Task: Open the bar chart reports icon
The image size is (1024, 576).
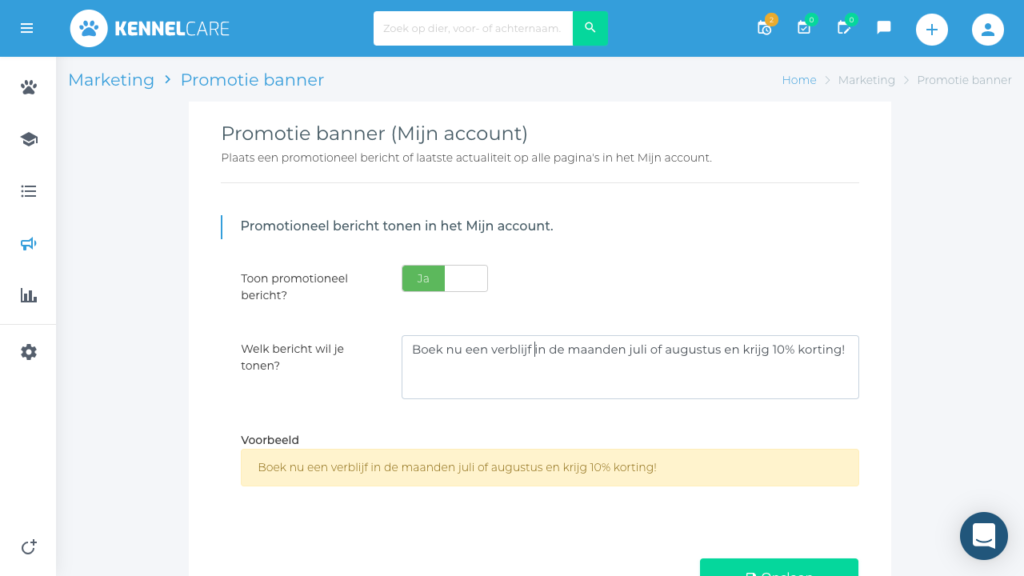Action: point(28,296)
